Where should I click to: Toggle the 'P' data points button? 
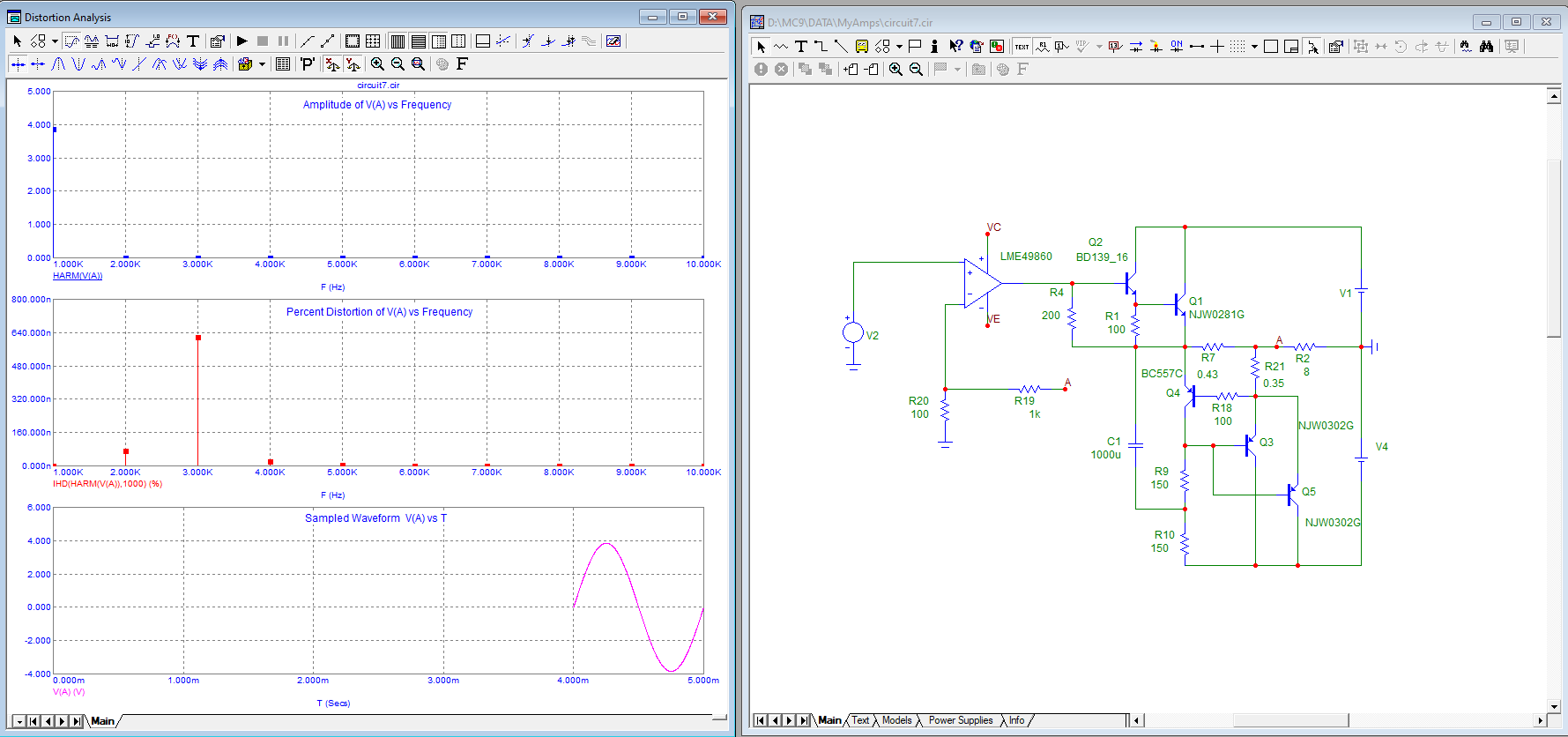point(307,64)
